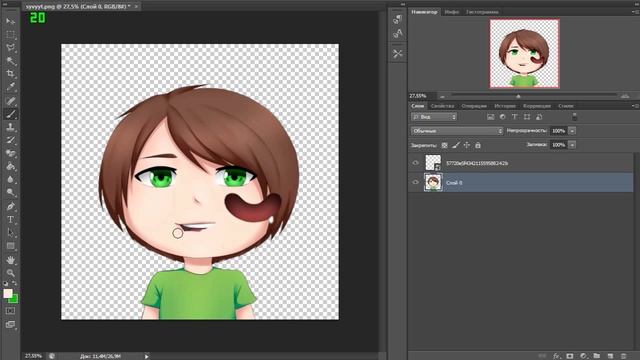Select the Rectangle shape tool
The height and width of the screenshot is (360, 640).
click(10, 246)
